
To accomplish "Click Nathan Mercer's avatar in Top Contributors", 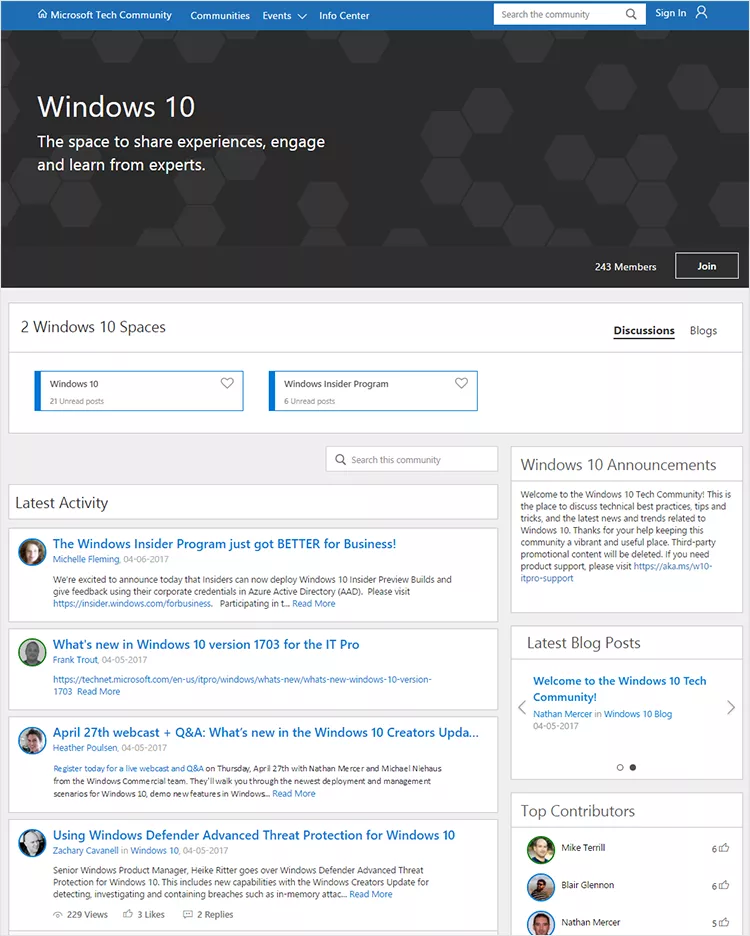I will [x=541, y=923].
